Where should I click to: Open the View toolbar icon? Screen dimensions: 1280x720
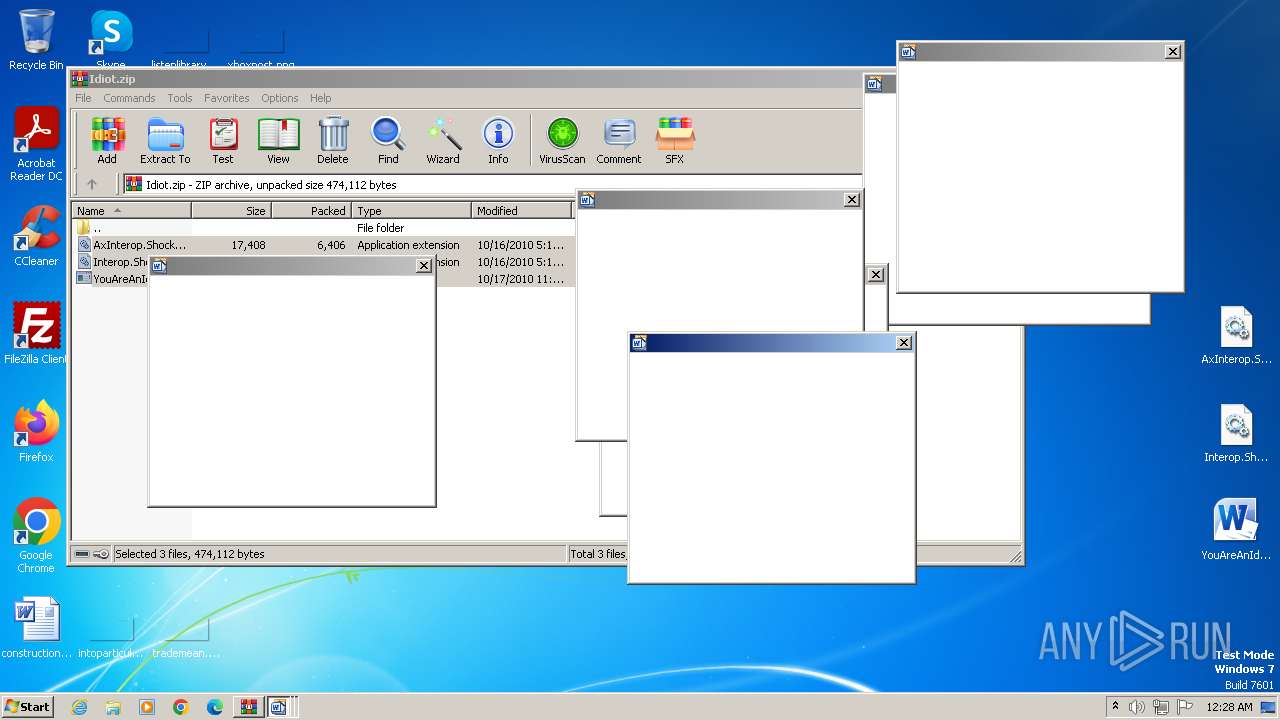point(278,141)
